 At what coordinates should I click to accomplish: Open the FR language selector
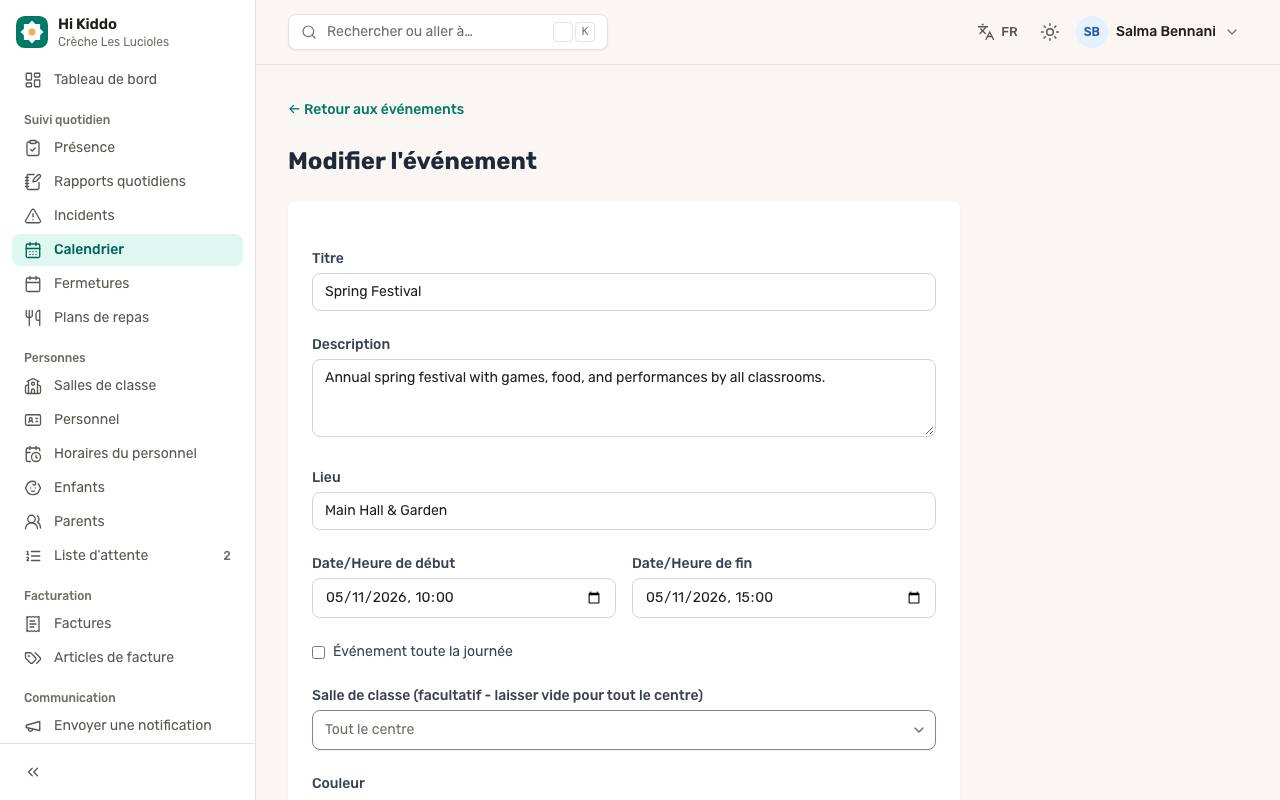[998, 32]
